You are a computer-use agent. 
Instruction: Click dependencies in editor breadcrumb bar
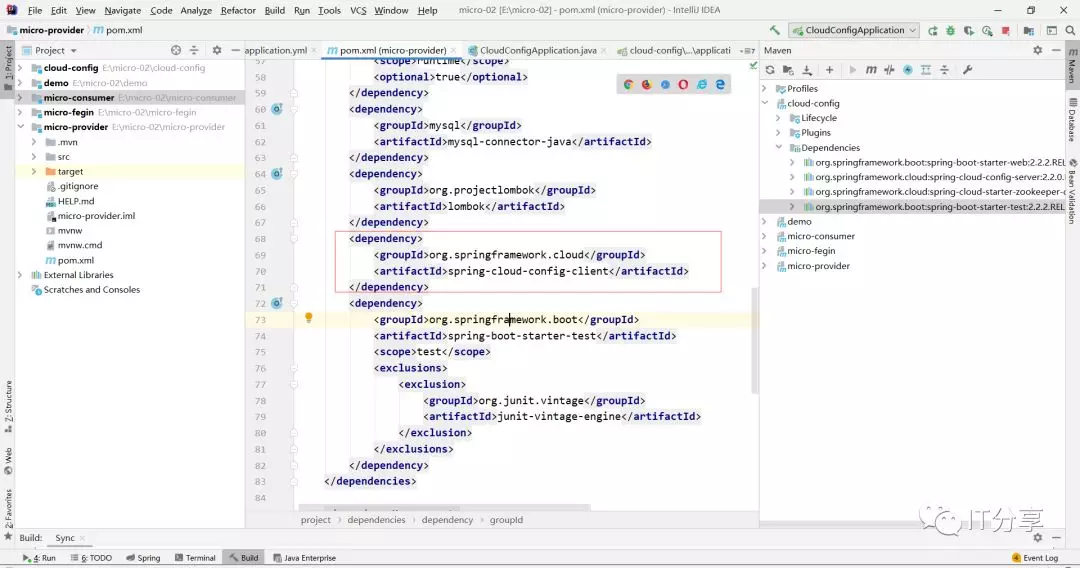pos(376,520)
